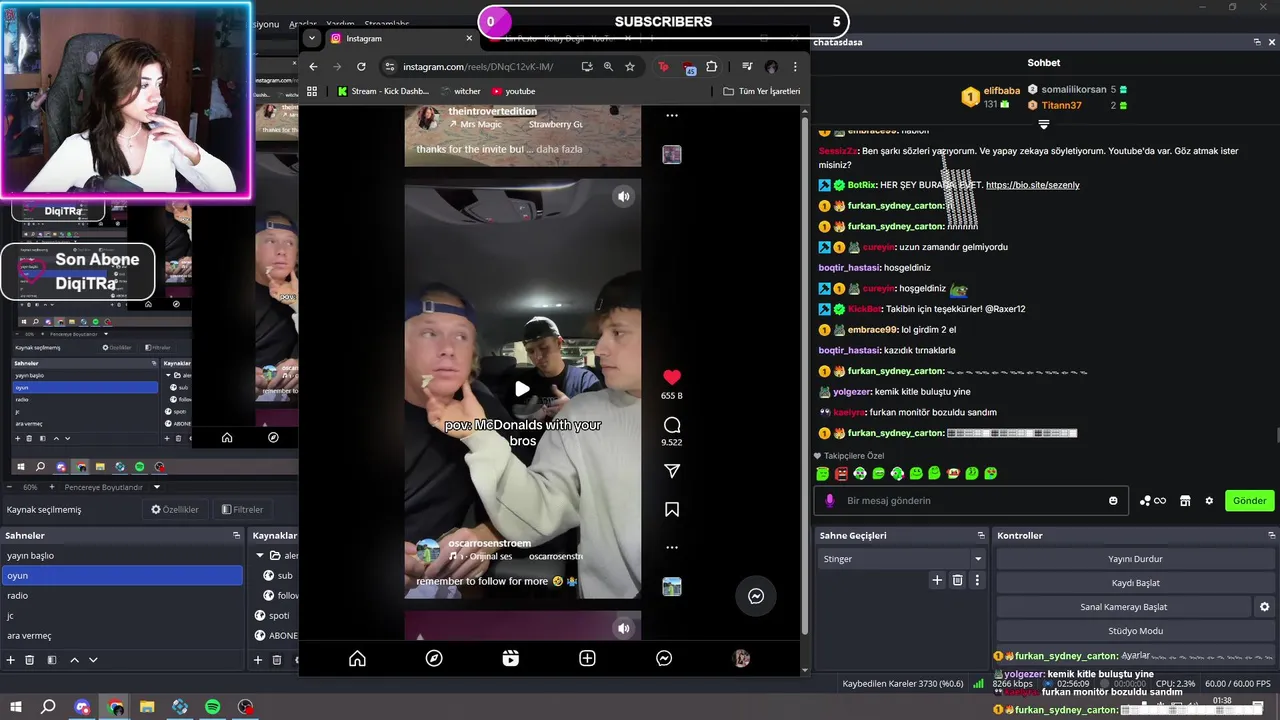Open virtual camera settings gear

1264,607
